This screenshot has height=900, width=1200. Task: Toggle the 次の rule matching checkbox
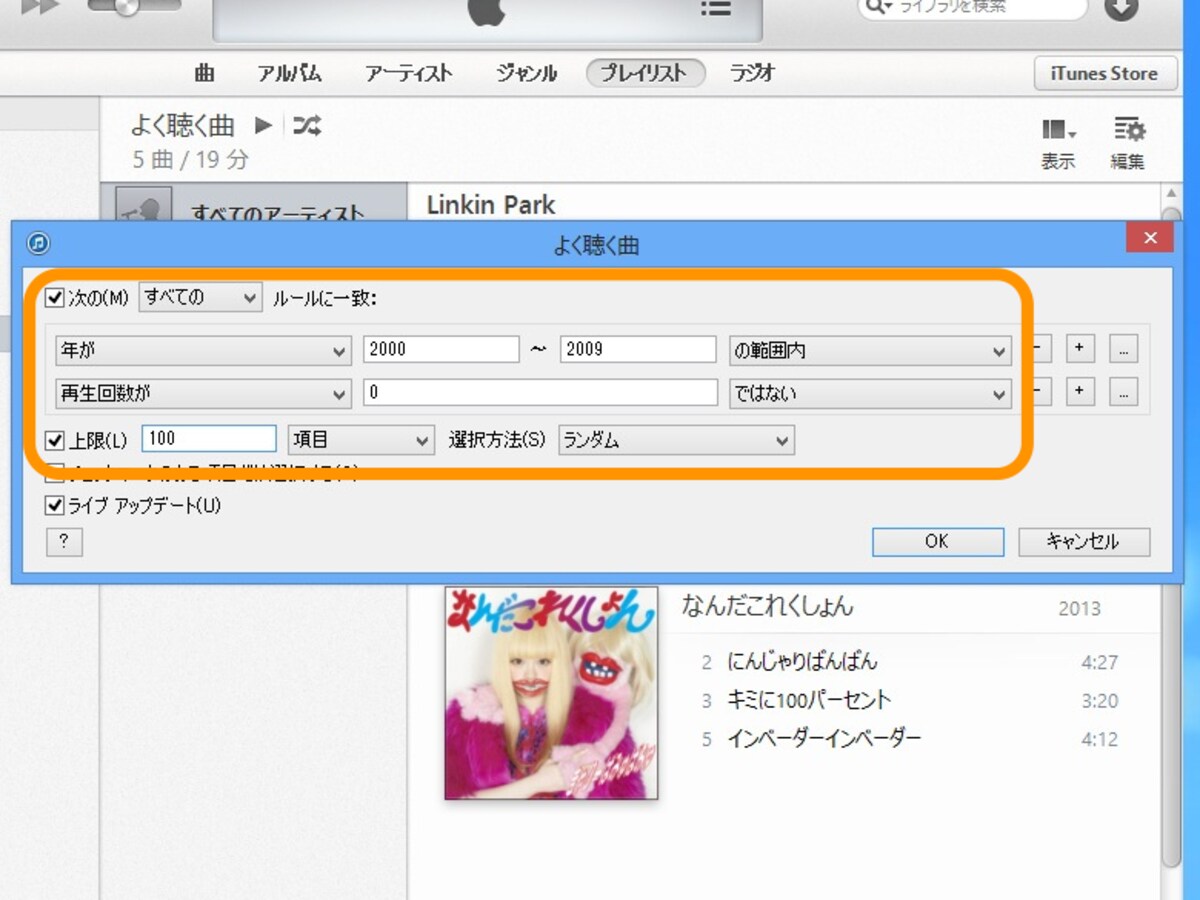coord(55,298)
